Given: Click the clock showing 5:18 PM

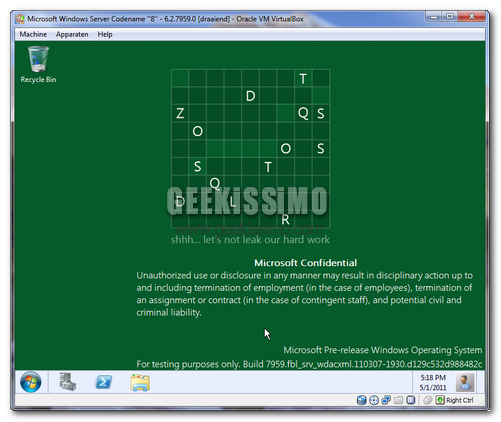Looking at the screenshot, I should pyautogui.click(x=433, y=378).
